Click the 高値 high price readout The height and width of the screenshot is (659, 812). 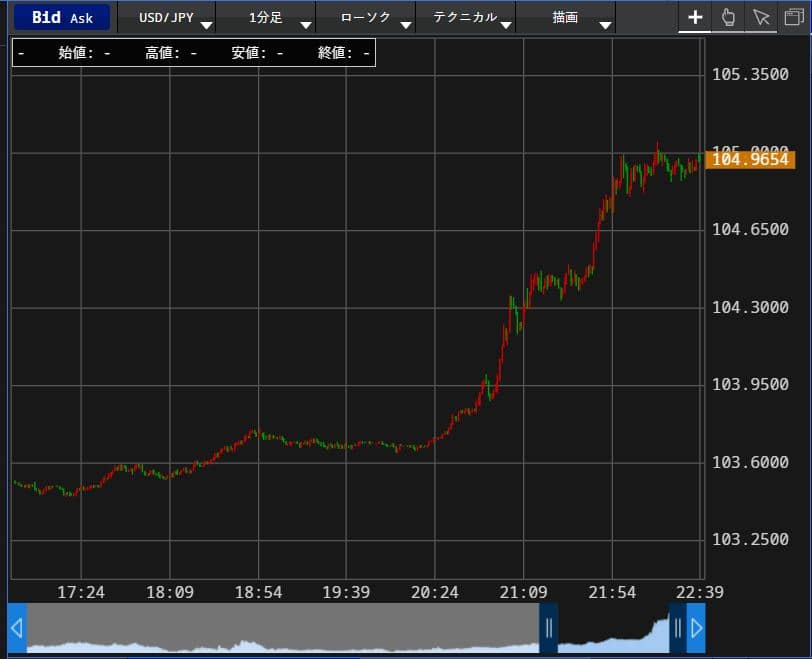tap(171, 53)
